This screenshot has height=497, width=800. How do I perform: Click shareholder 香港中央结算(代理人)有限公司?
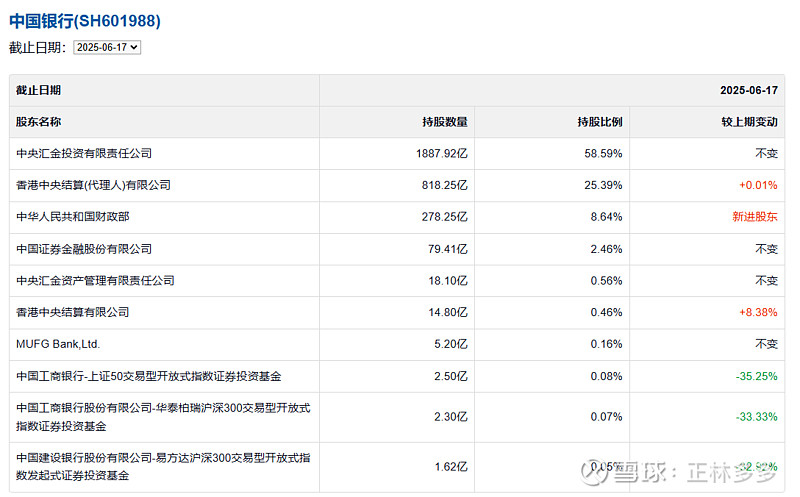(93, 185)
